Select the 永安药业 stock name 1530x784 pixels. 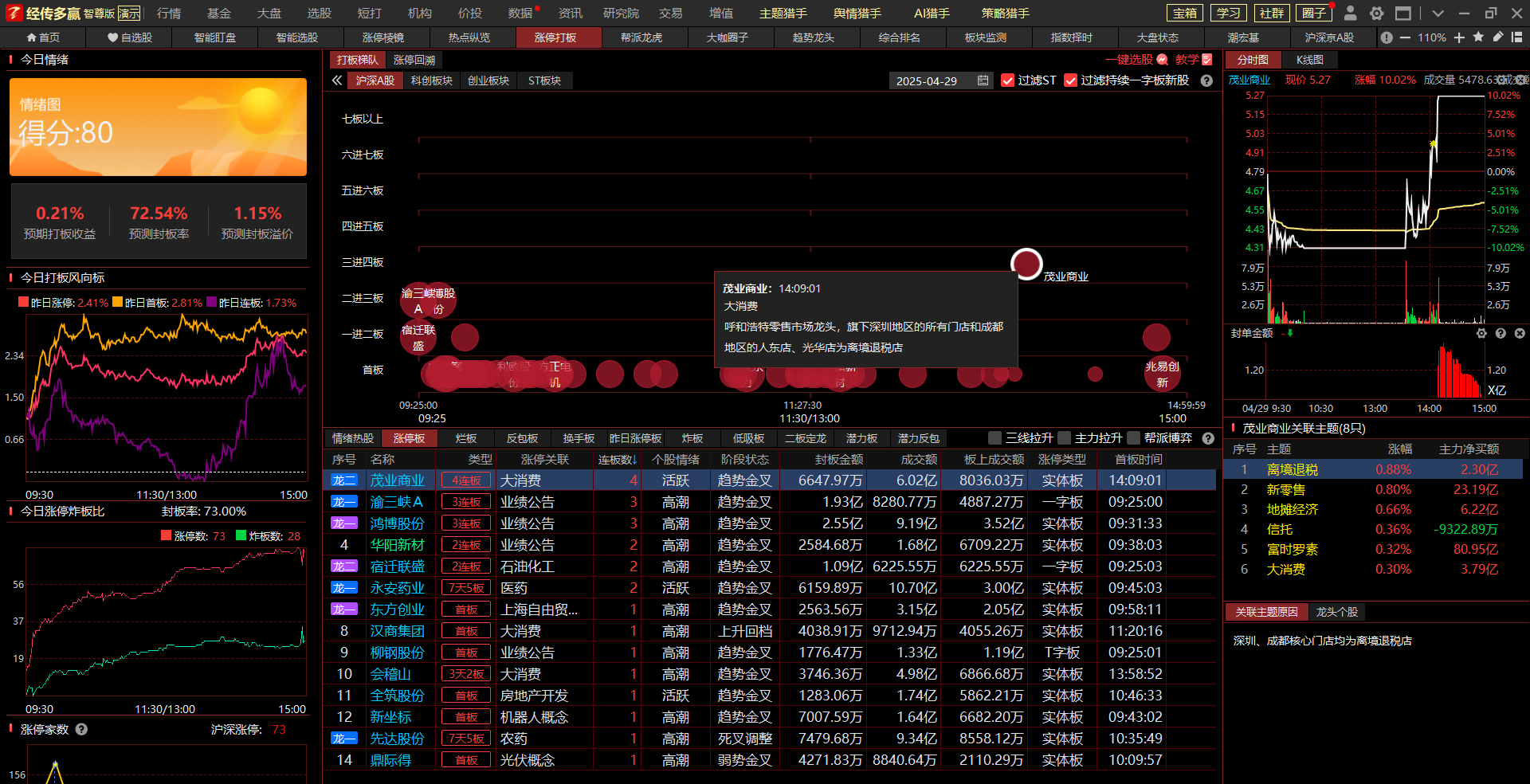(x=398, y=588)
